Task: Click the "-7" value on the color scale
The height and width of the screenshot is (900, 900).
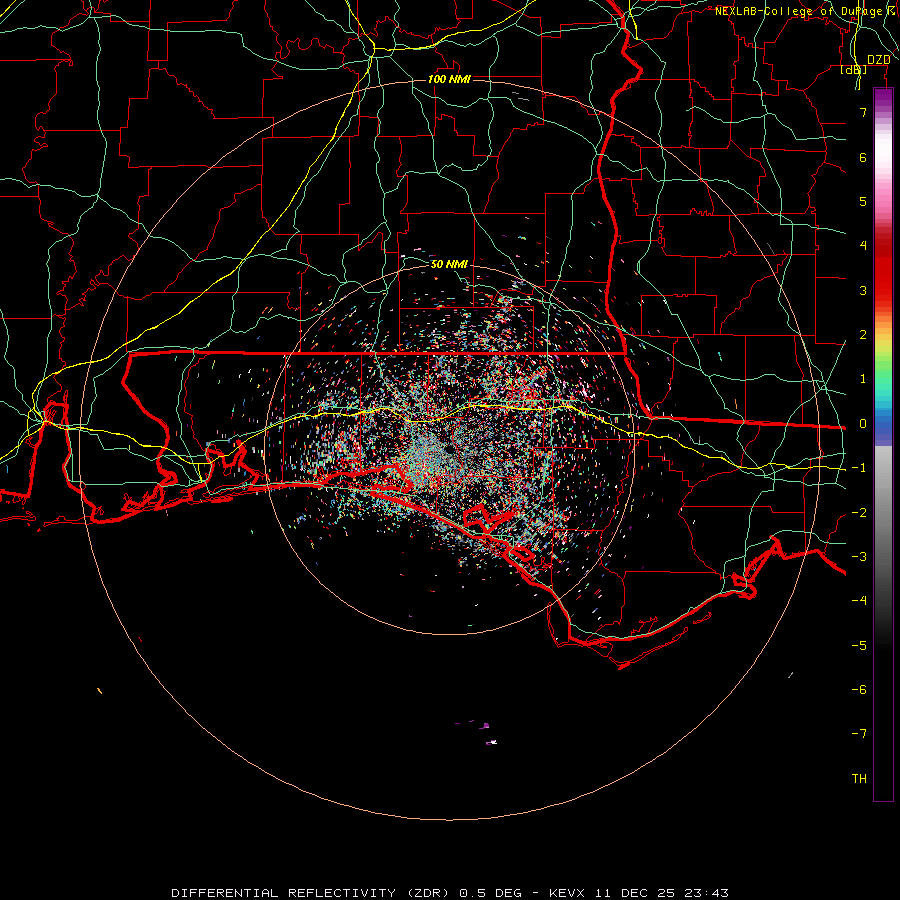Action: click(x=859, y=734)
